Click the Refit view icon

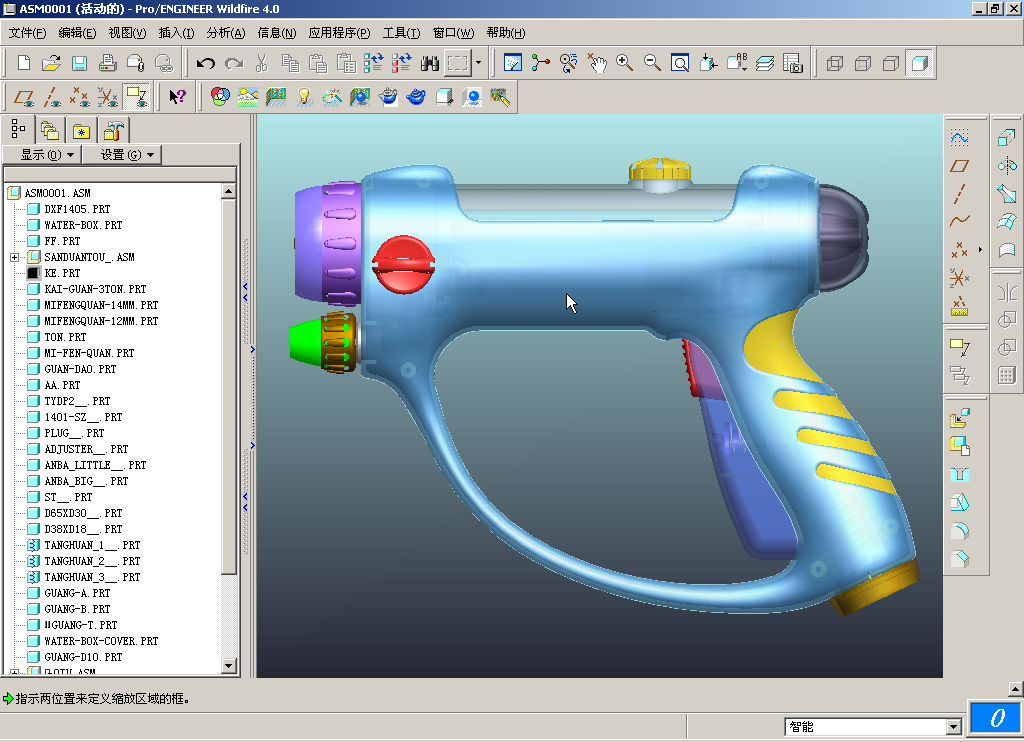click(x=680, y=63)
